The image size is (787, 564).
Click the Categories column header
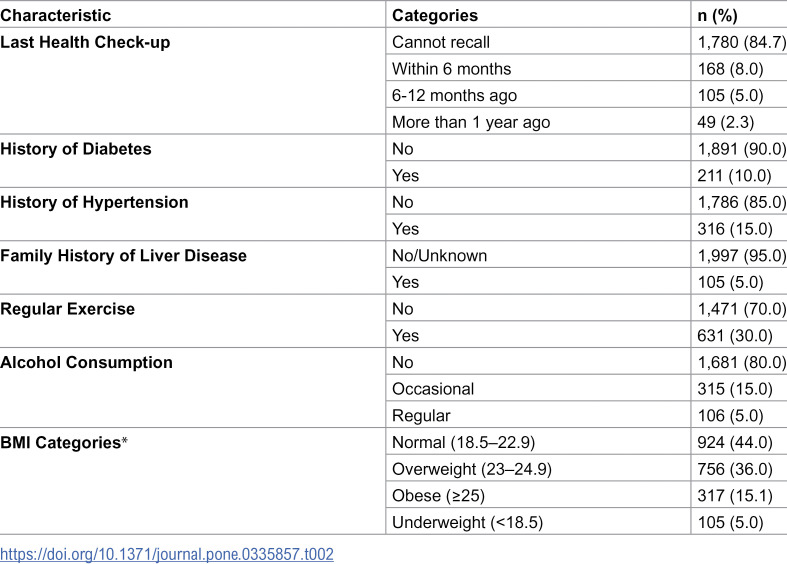(435, 16)
